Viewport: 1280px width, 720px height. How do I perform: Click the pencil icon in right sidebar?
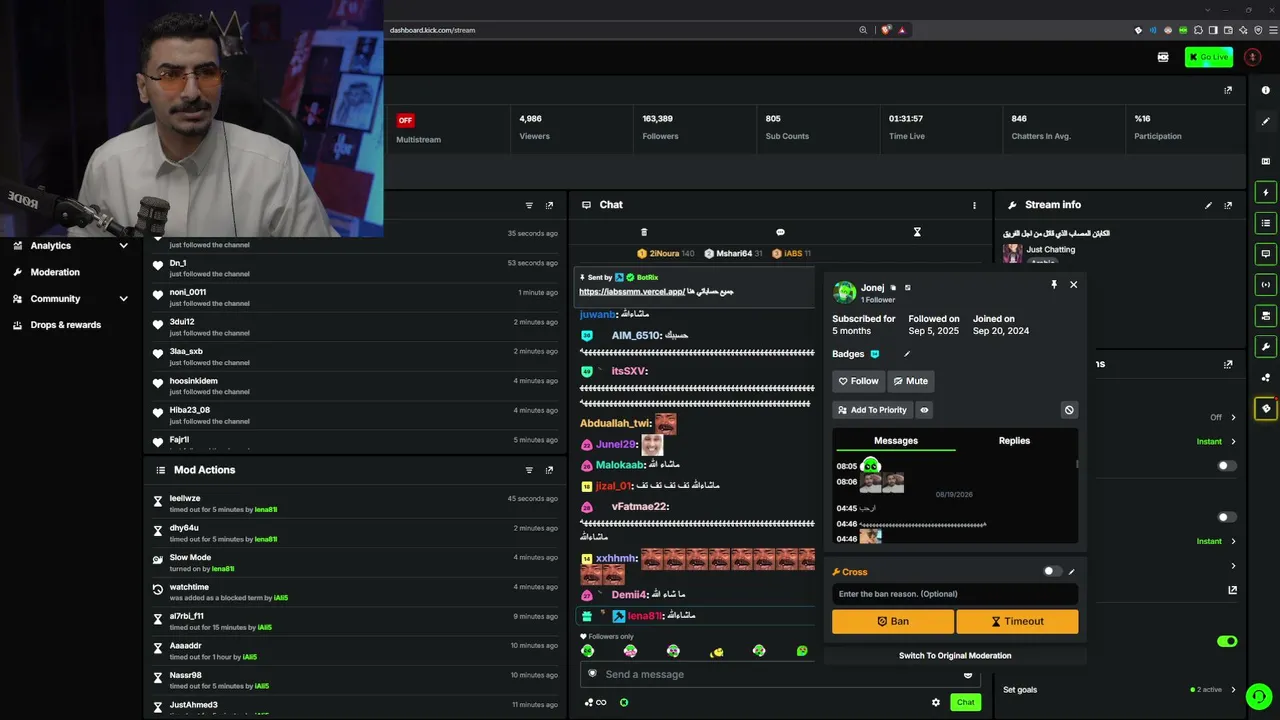(x=1266, y=122)
